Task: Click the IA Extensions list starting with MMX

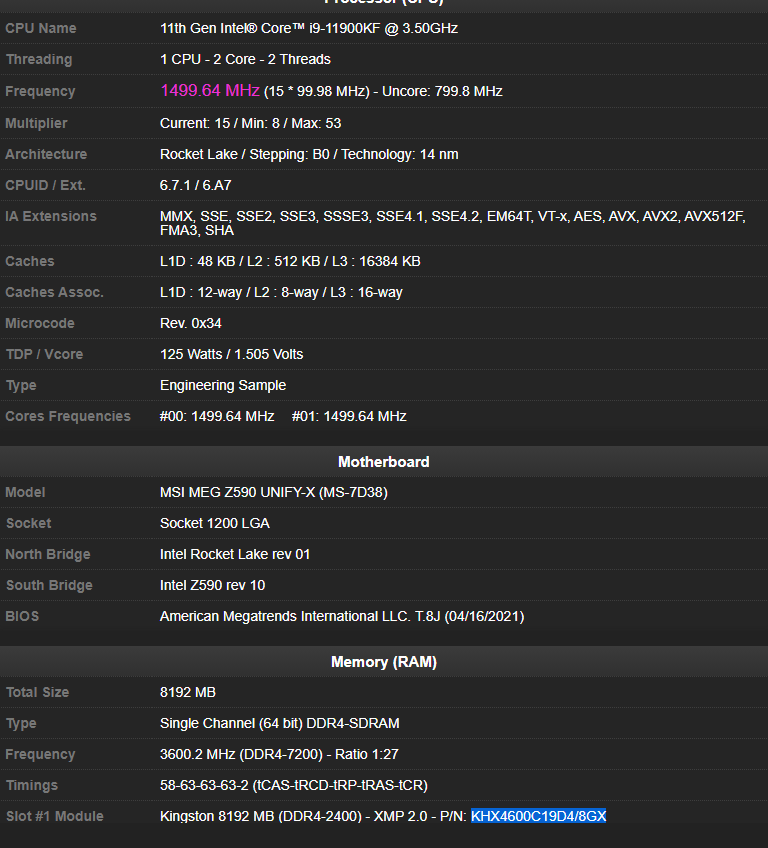Action: pos(453,223)
